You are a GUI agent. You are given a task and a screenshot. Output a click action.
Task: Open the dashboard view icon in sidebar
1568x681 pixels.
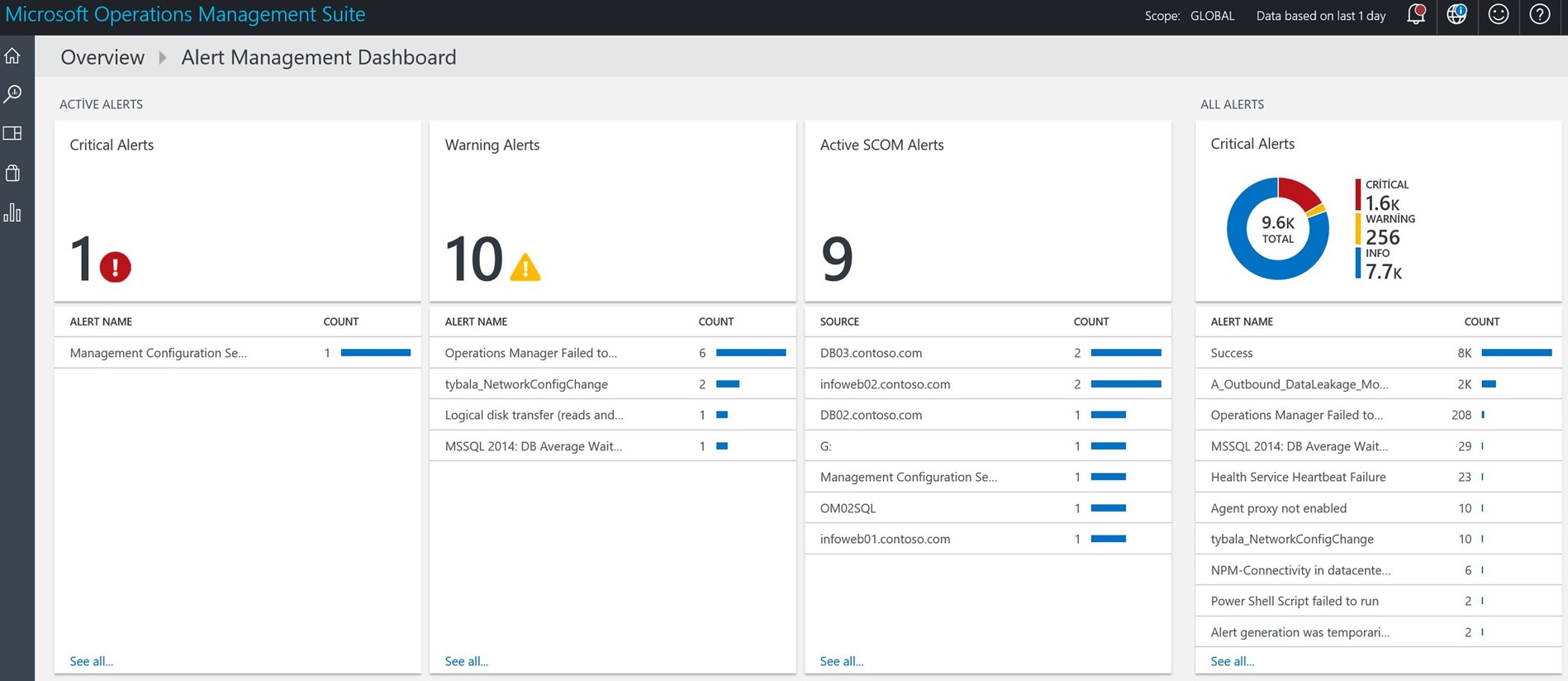(x=12, y=133)
